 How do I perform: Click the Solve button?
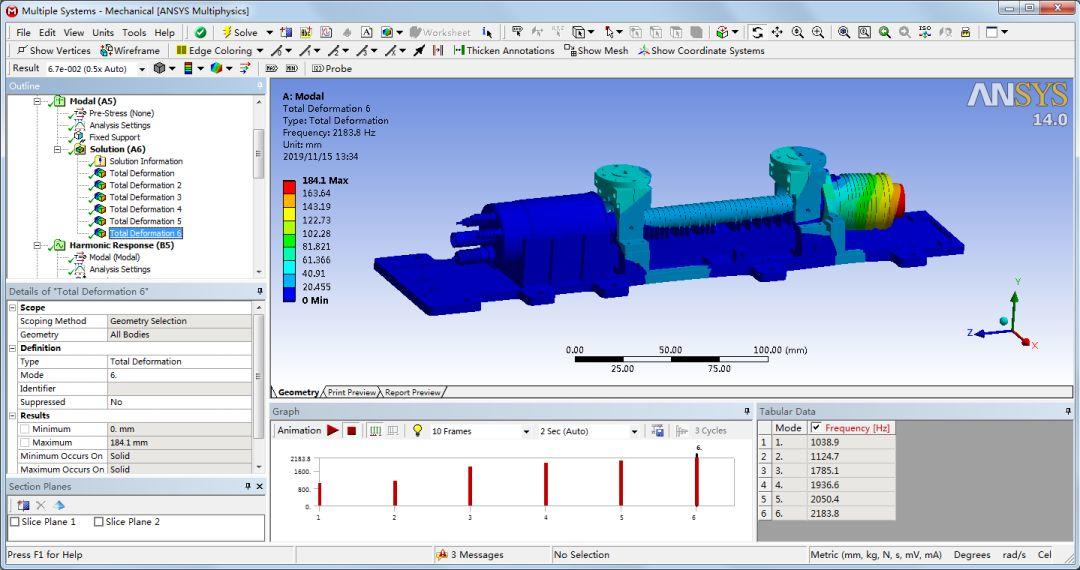point(239,32)
